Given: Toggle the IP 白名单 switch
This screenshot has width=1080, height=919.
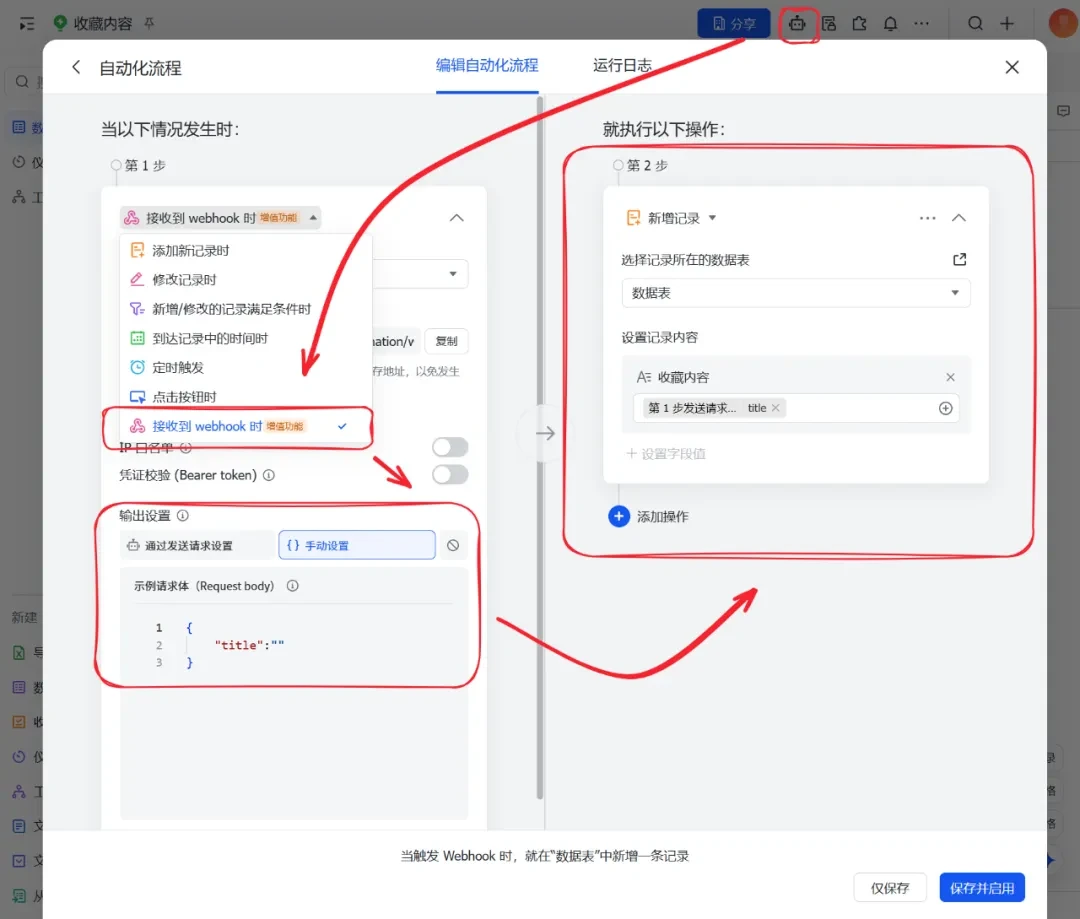Looking at the screenshot, I should click(x=450, y=447).
